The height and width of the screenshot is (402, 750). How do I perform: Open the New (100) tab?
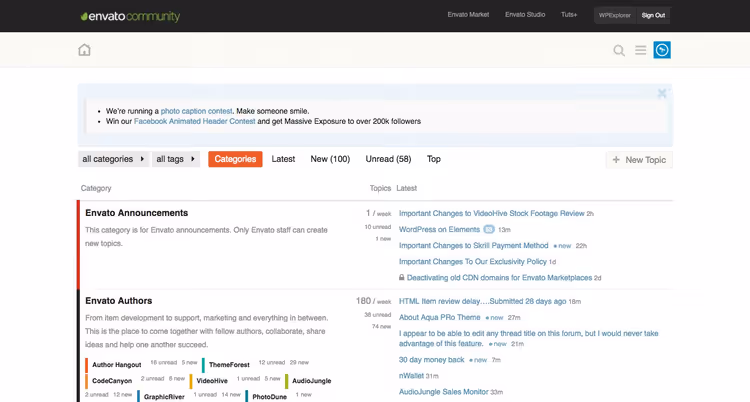(330, 159)
